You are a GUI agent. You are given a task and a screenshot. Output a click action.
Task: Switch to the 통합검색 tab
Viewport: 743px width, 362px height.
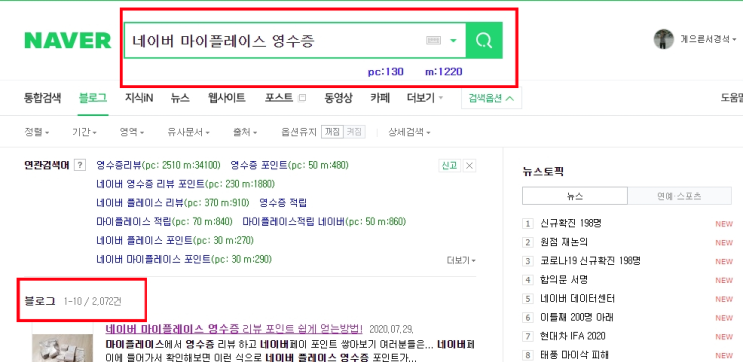[42, 98]
